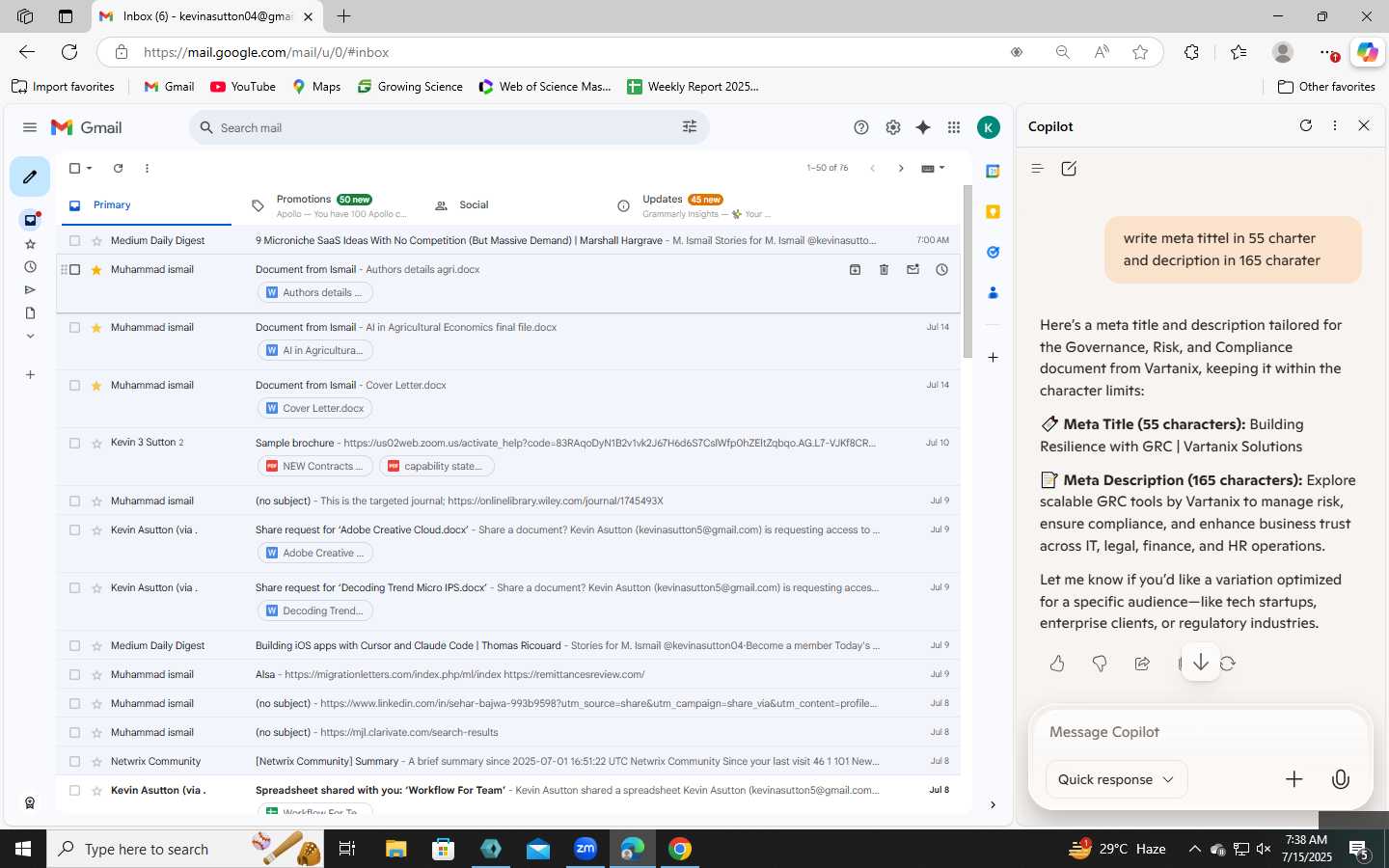Open the Starred sidebar icon
The height and width of the screenshot is (868, 1389).
tap(30, 244)
